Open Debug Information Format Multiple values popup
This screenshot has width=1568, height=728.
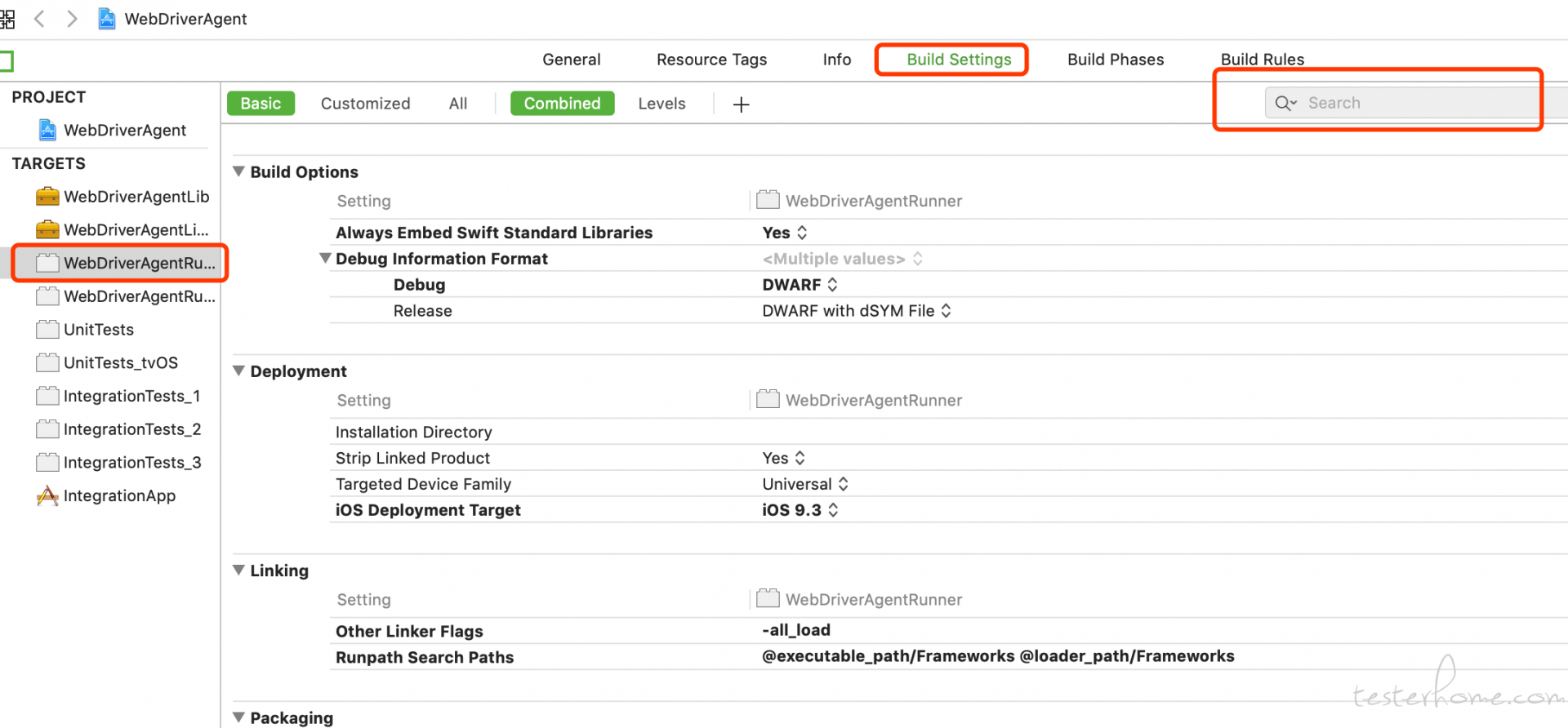(x=842, y=259)
